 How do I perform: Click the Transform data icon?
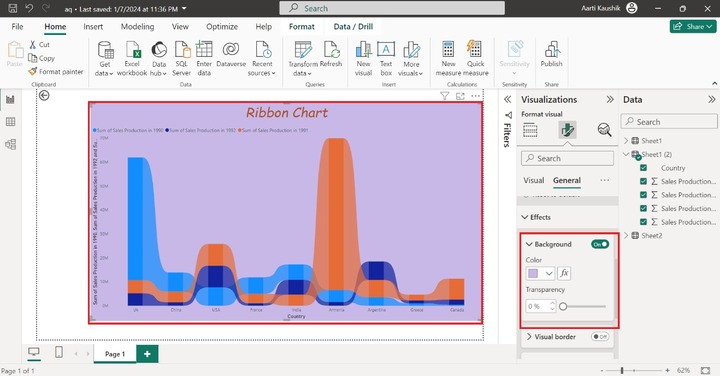click(303, 50)
